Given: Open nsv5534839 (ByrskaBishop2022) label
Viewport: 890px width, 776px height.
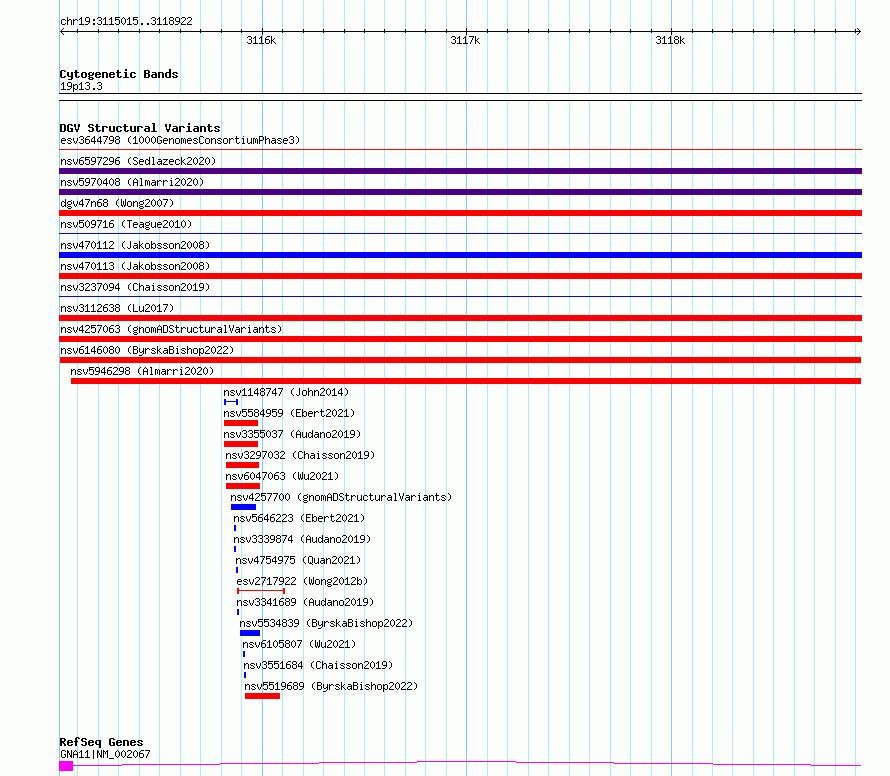Looking at the screenshot, I should 326,623.
